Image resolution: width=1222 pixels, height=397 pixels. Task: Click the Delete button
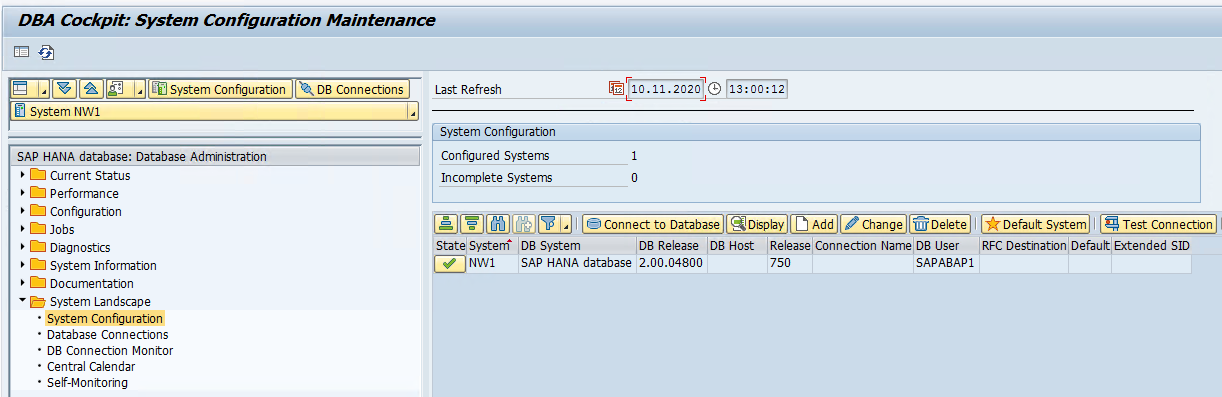point(939,224)
